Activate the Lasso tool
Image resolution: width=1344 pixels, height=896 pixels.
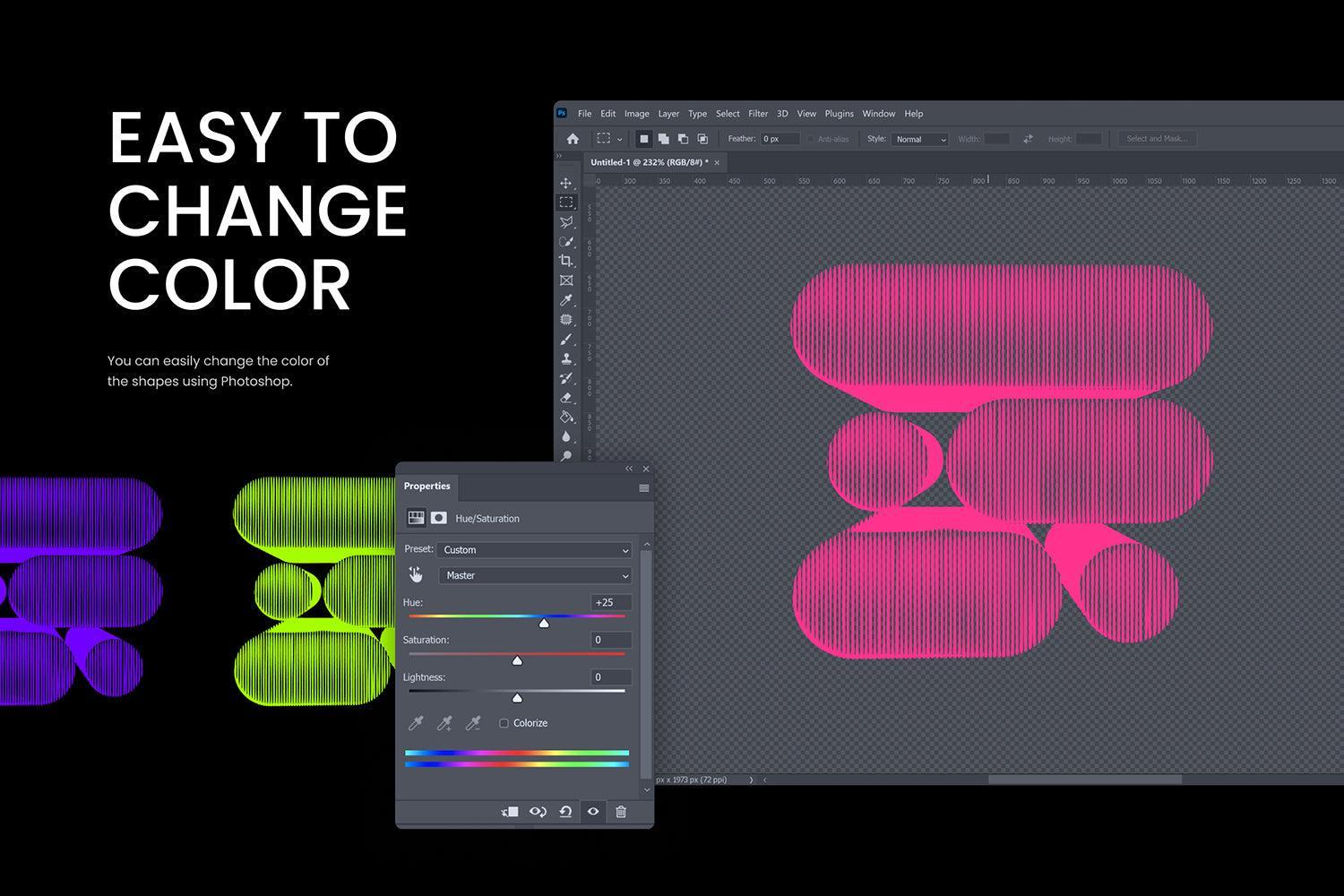tap(567, 221)
